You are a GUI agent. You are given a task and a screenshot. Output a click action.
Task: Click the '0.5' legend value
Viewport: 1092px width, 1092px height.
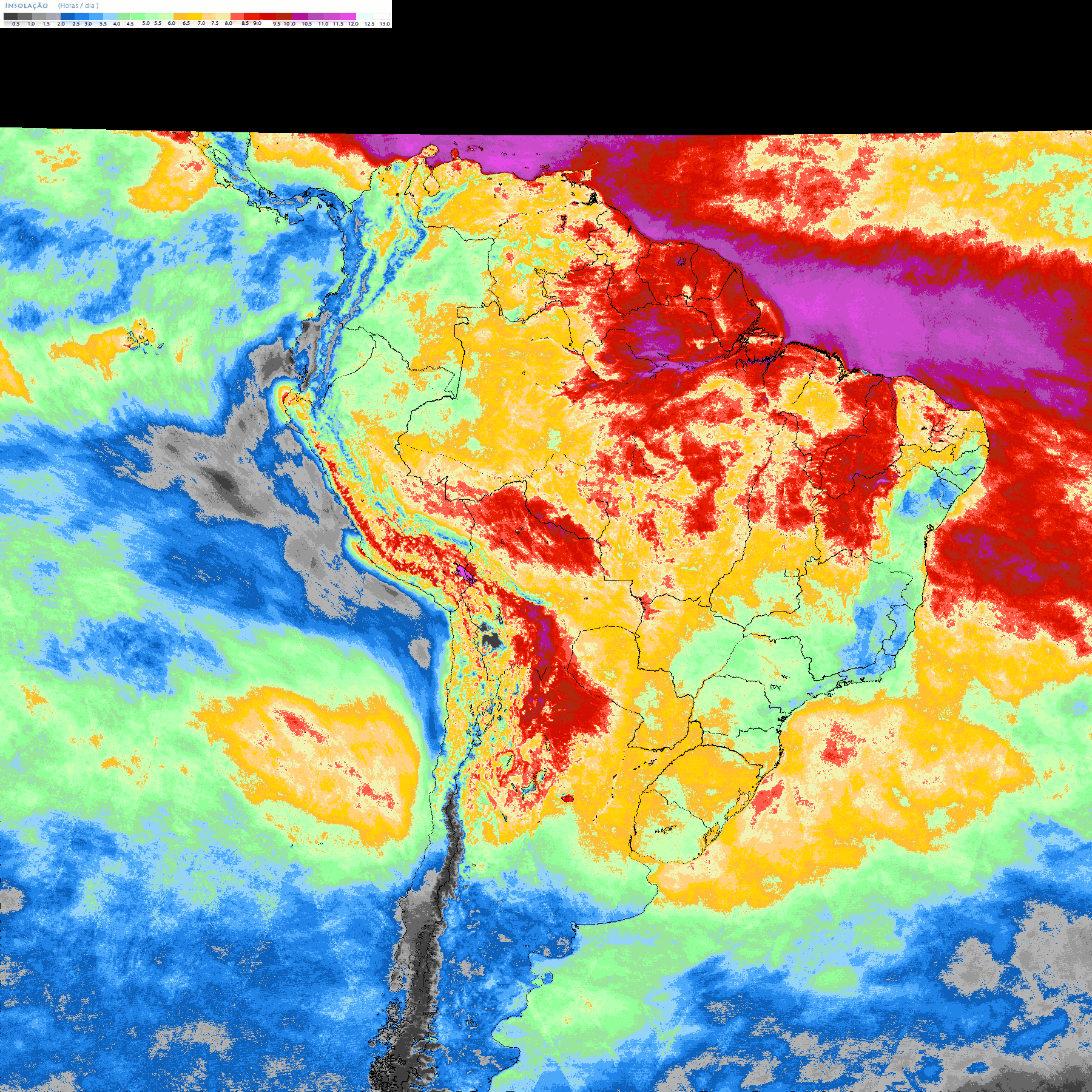pos(16,24)
